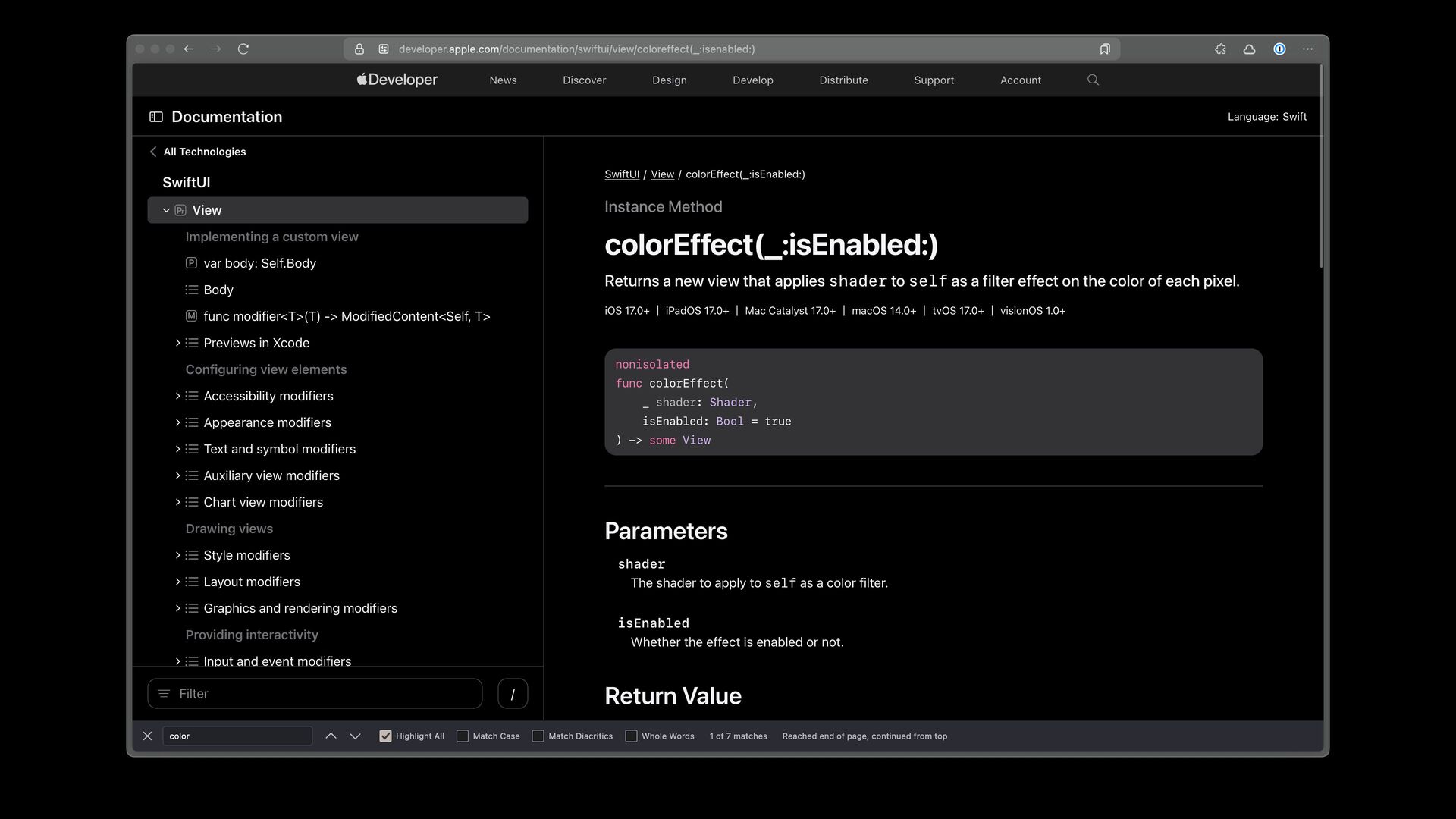Select the func modifier sidebar entry

tap(347, 316)
